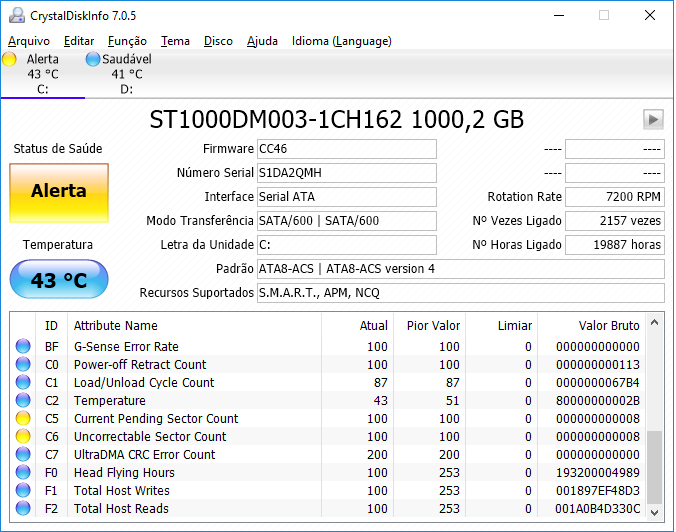The image size is (676, 532).
Task: Select the UltraDMA CRC Error Count row
Action: [x=328, y=454]
